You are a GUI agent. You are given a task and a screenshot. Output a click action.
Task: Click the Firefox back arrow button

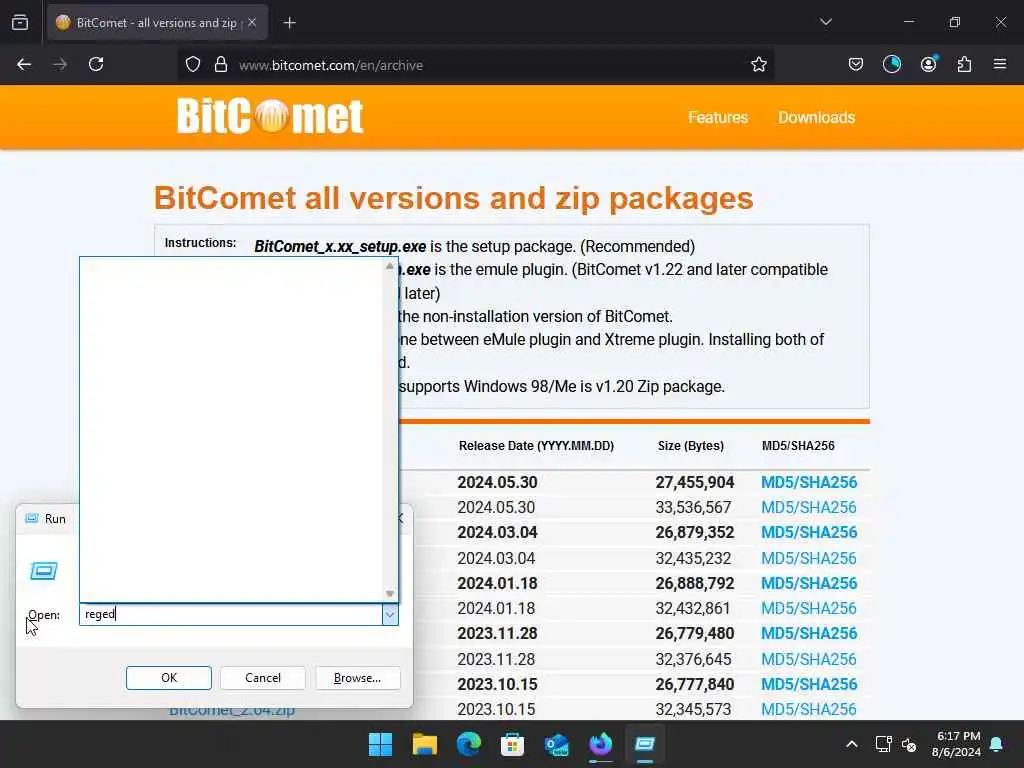[24, 64]
